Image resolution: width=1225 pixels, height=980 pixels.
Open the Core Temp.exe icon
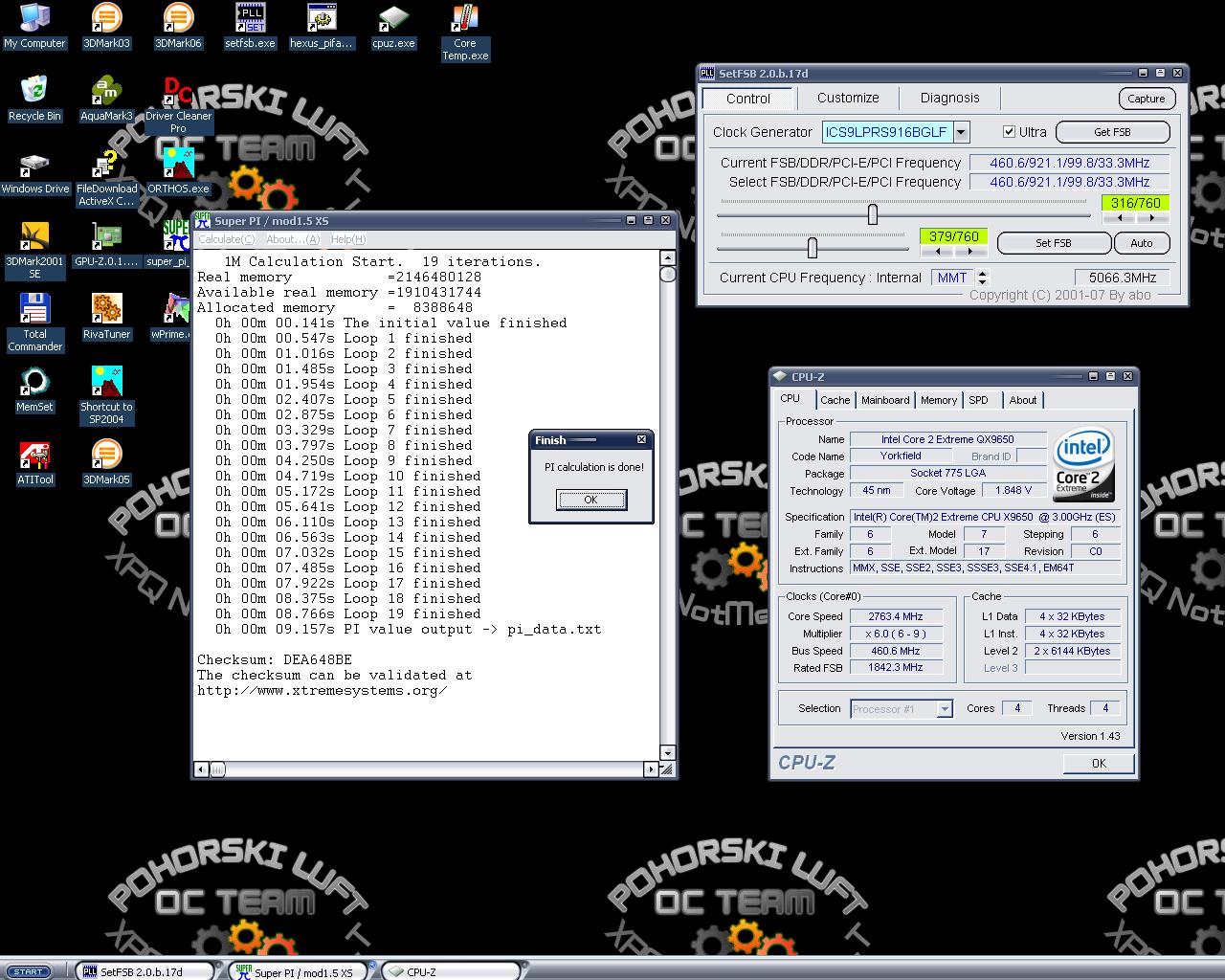click(465, 33)
